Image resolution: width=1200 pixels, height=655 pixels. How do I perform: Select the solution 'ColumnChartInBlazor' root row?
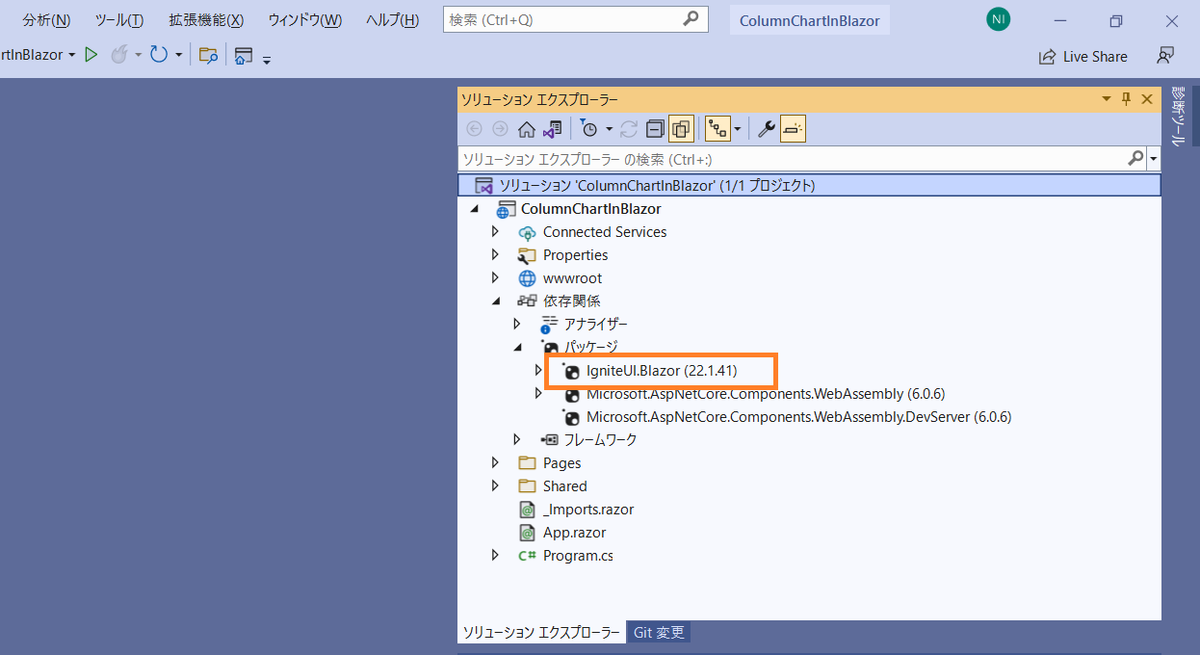(x=809, y=185)
